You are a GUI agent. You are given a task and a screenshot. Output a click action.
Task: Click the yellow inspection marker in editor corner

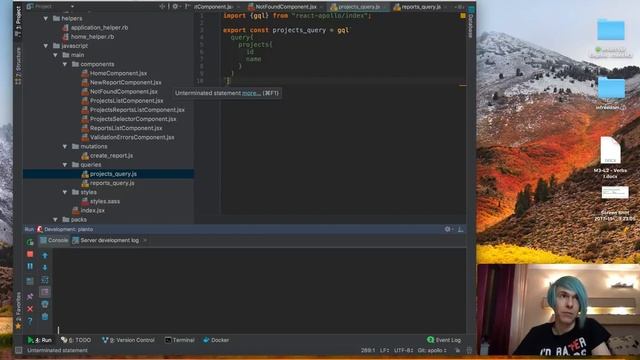[463, 16]
